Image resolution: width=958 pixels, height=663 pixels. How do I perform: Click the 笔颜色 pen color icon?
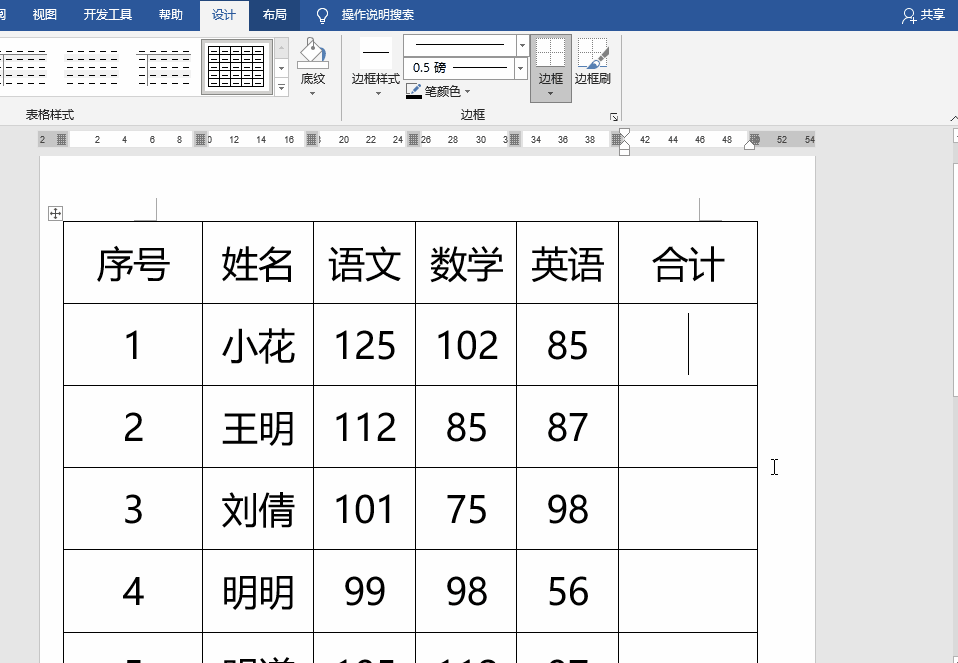[x=414, y=92]
